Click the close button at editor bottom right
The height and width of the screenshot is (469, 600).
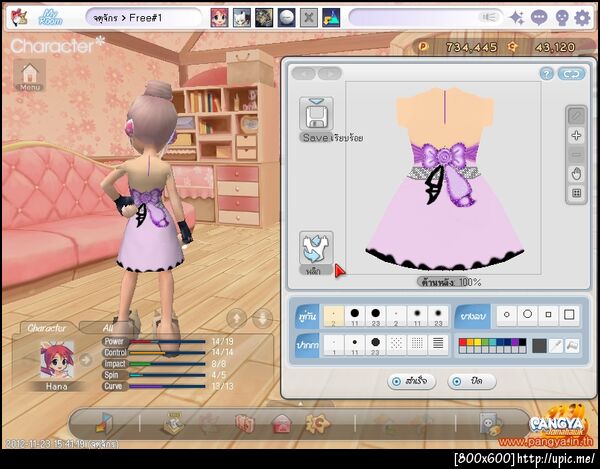(x=472, y=381)
